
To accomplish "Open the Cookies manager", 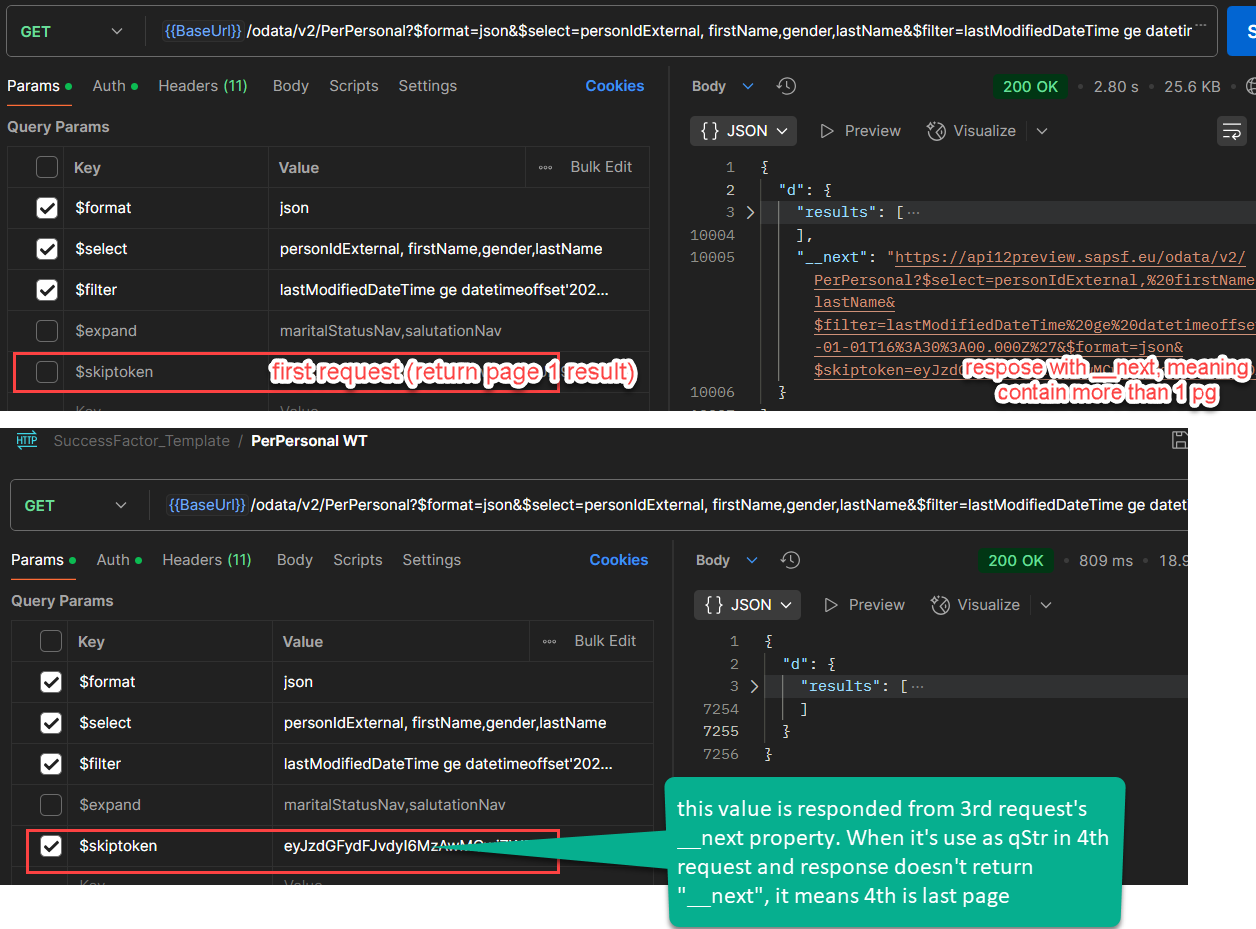I will tap(614, 86).
